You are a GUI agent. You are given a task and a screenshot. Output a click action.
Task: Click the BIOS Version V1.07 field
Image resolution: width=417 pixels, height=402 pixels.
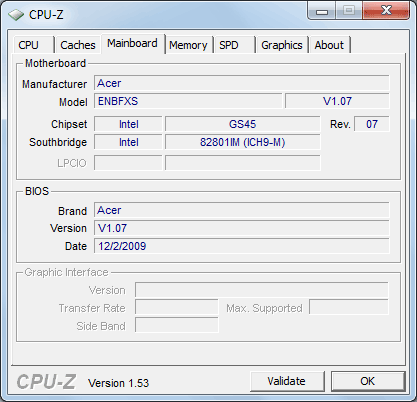click(x=241, y=228)
